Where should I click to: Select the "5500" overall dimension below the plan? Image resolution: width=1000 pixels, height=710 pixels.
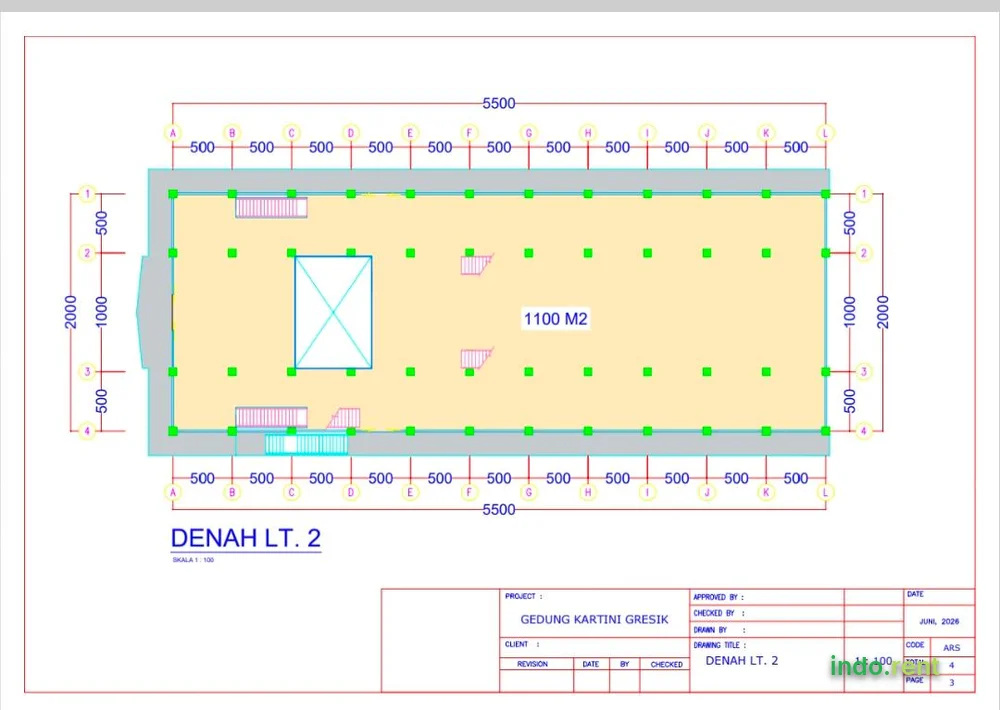tap(499, 510)
